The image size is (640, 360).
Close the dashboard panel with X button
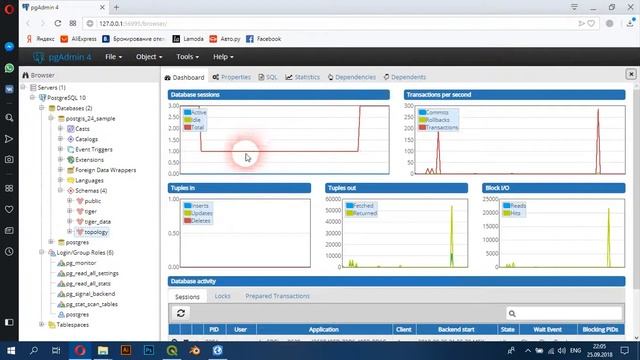[631, 74]
